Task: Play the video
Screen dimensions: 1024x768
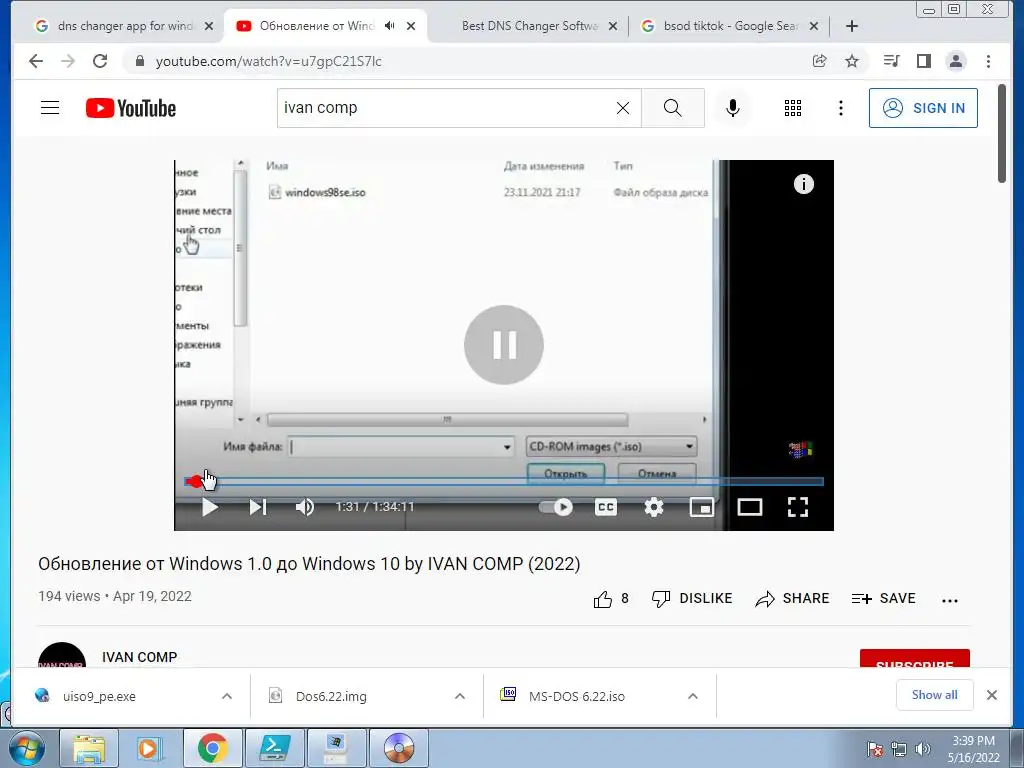Action: (210, 507)
